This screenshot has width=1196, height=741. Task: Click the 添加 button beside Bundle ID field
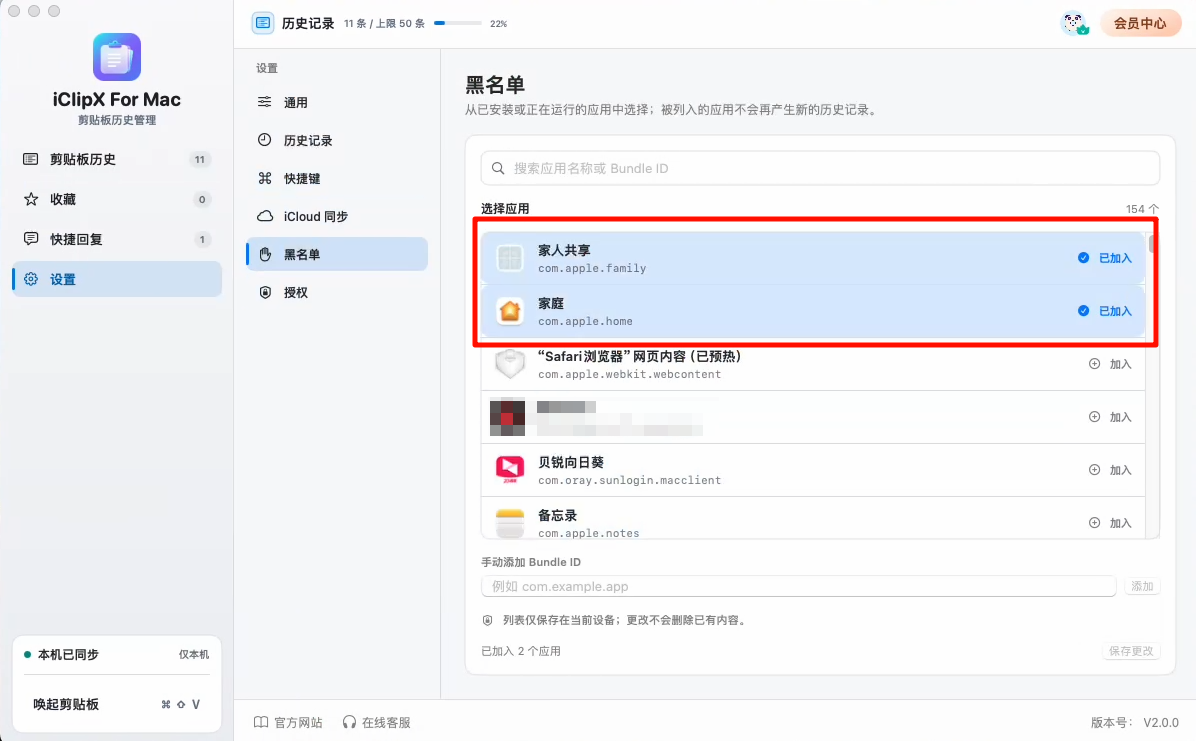coord(1142,586)
